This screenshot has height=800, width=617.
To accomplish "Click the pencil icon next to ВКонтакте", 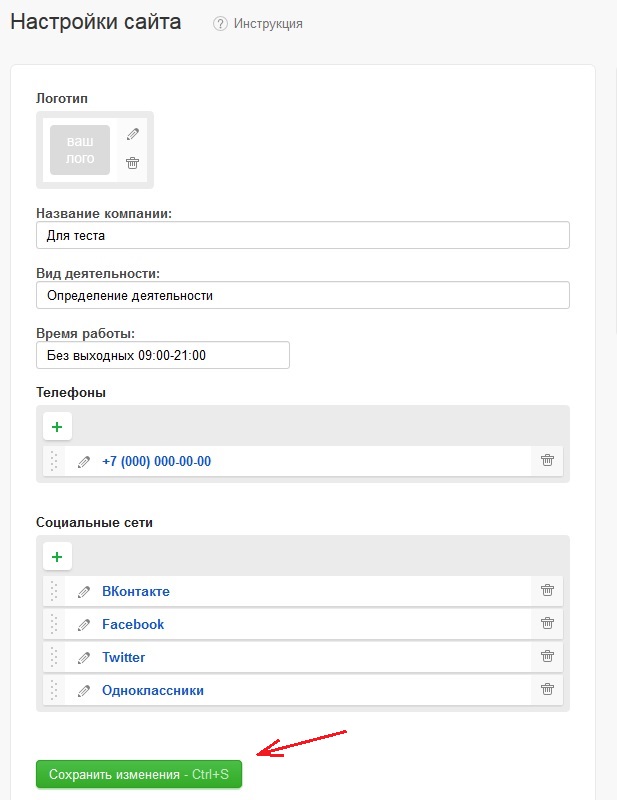I will coord(84,592).
